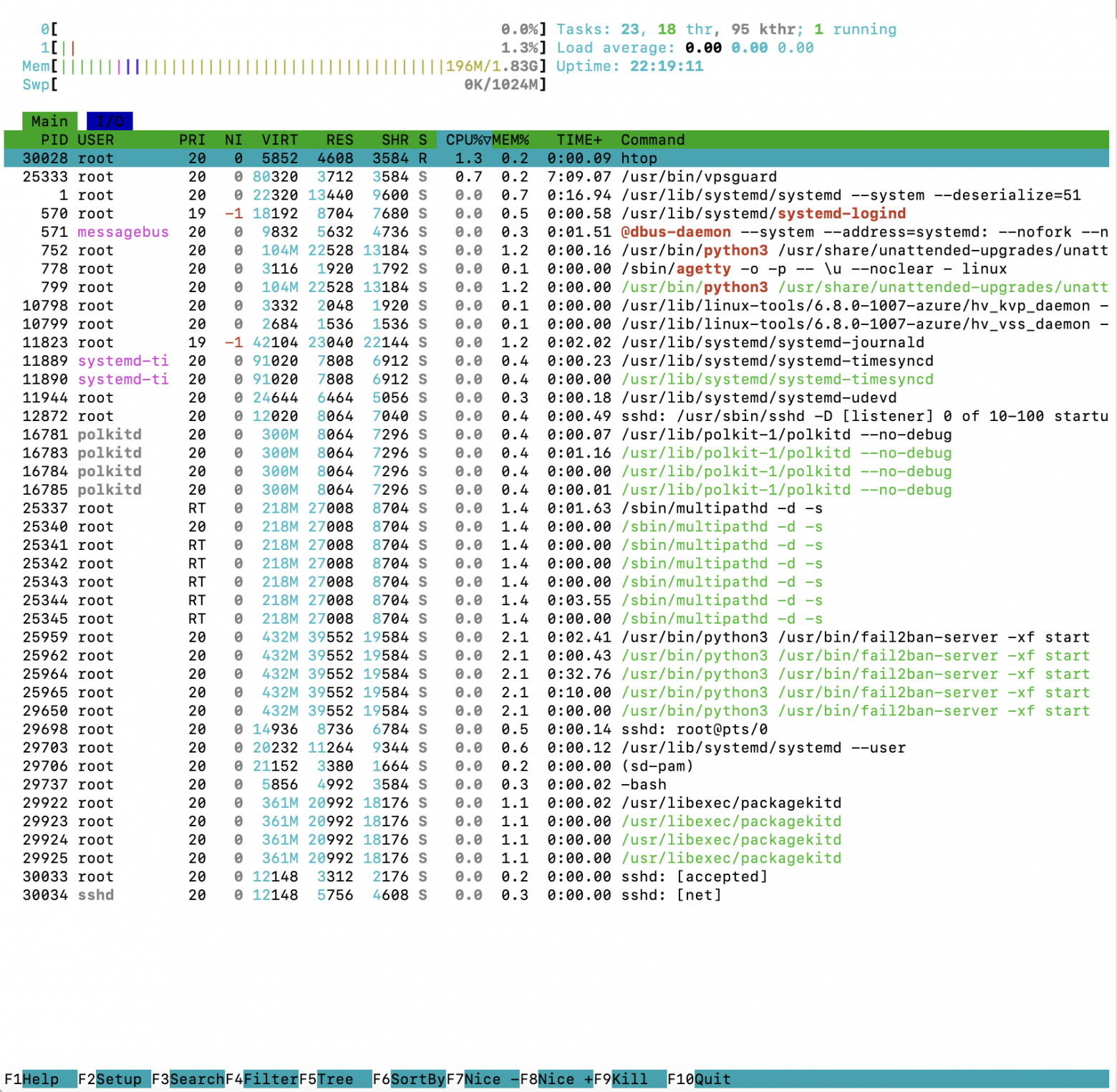The height and width of the screenshot is (1092, 1117).
Task: Sort by the NI column header
Action: pyautogui.click(x=233, y=140)
